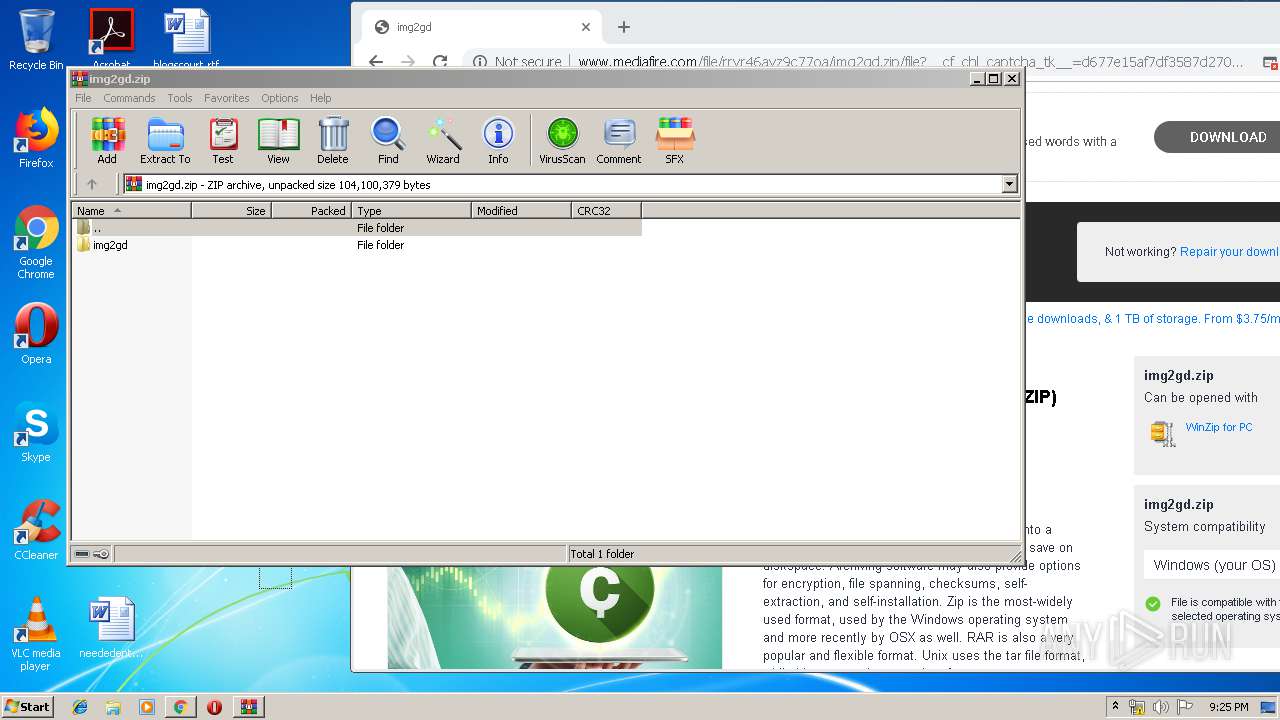Open the Comment tool
Screen dimensions: 1280x720
(x=619, y=141)
